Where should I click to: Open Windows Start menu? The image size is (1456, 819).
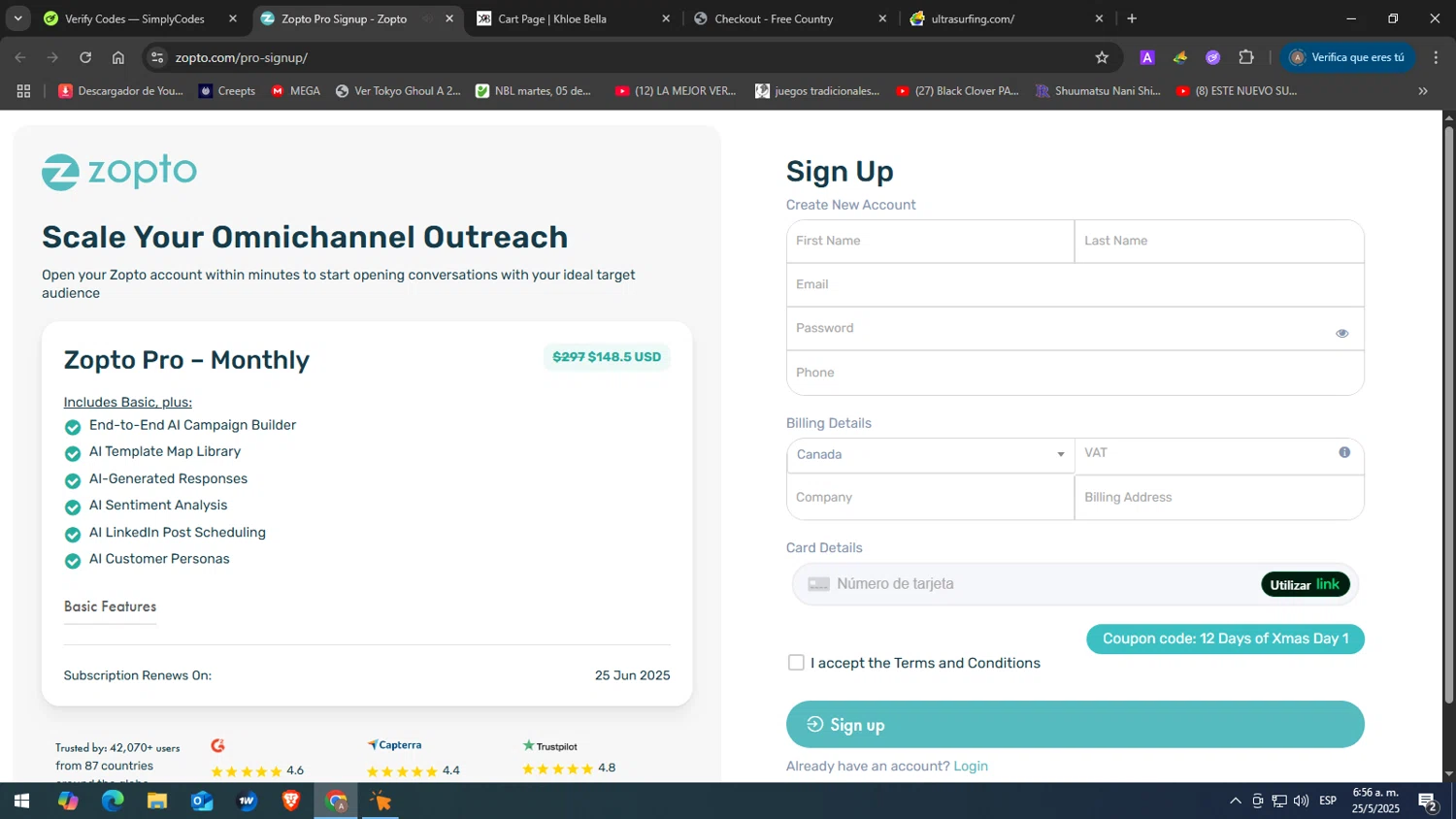pos(21,801)
